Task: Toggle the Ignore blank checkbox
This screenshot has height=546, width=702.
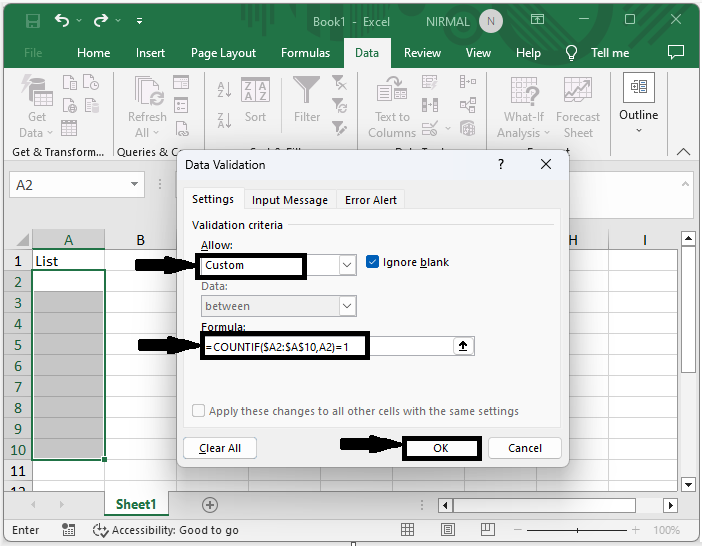Action: click(373, 262)
